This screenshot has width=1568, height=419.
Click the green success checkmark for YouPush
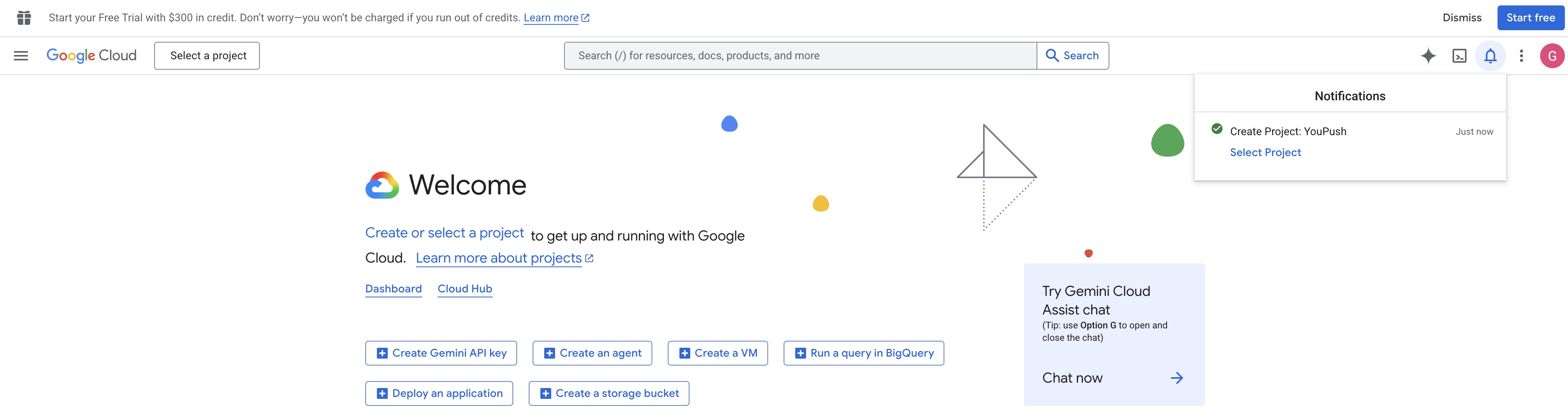point(1217,128)
